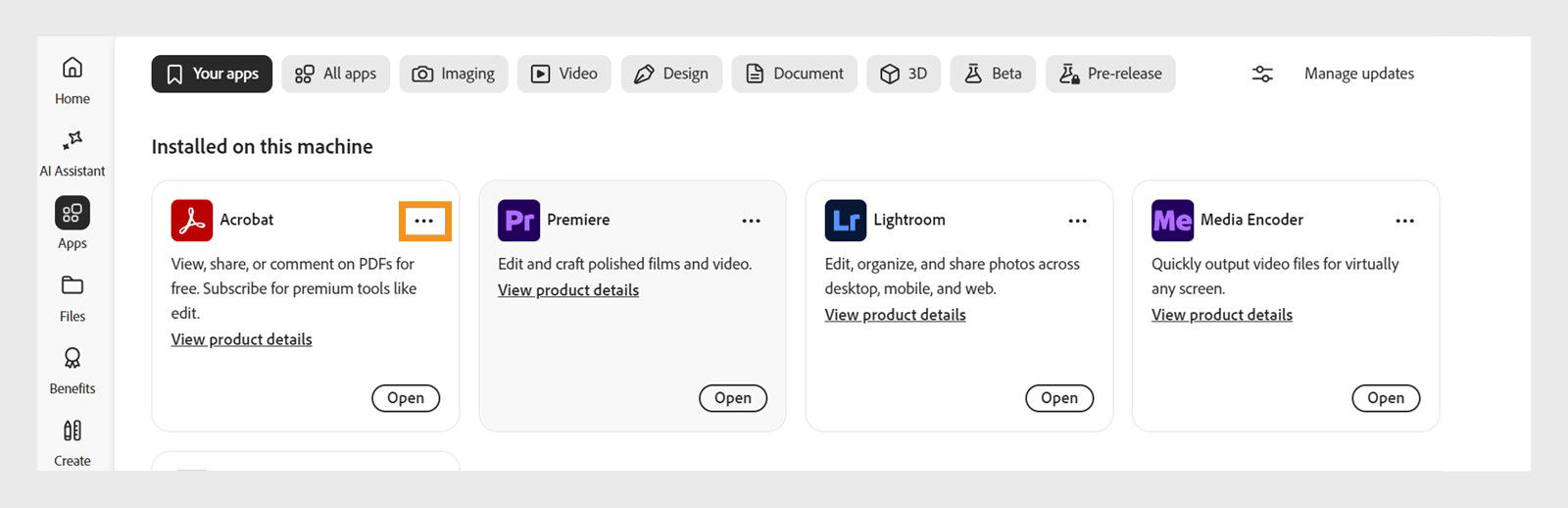Click the Lightroom app icon
The width and height of the screenshot is (1568, 508).
point(846,220)
